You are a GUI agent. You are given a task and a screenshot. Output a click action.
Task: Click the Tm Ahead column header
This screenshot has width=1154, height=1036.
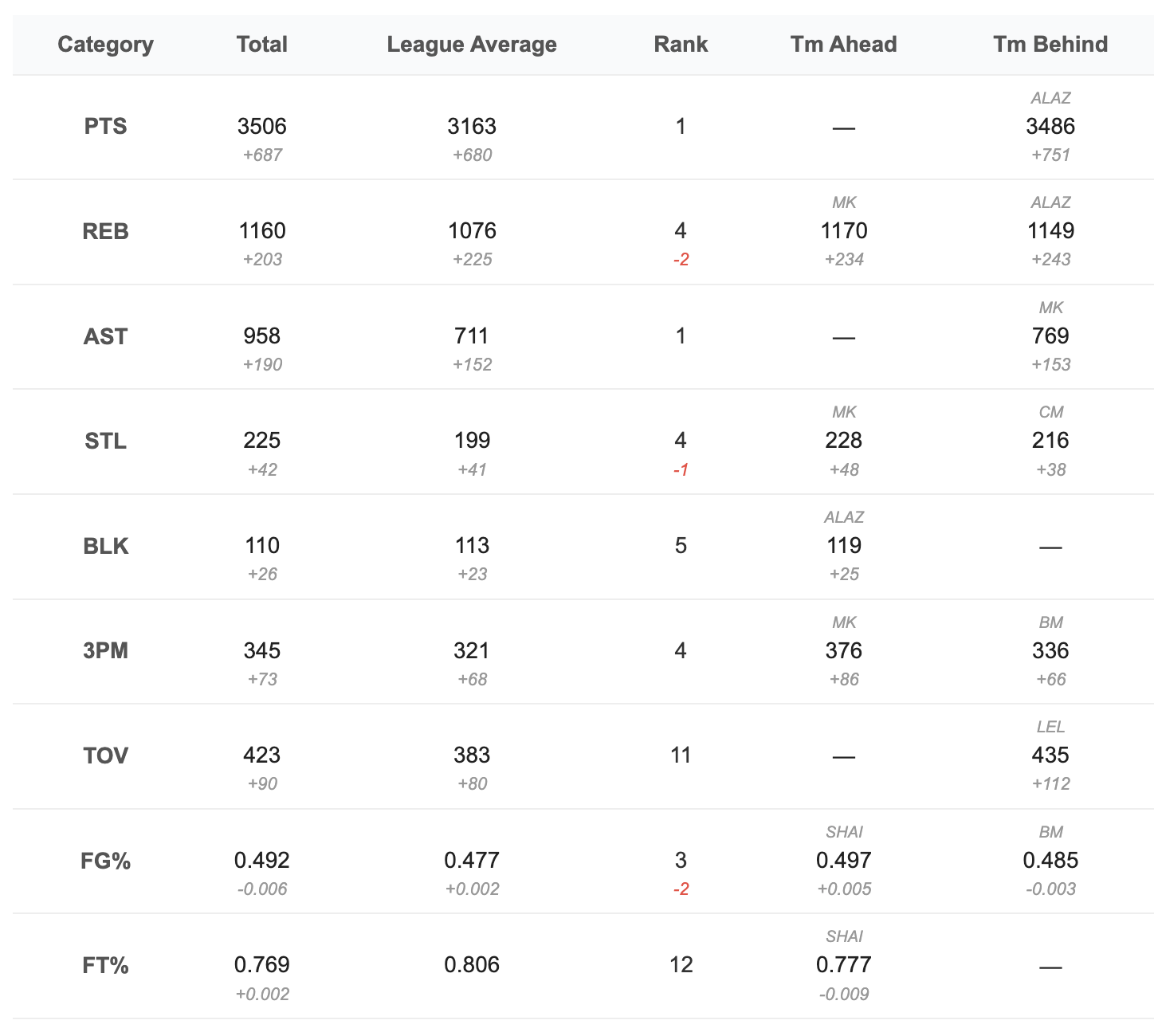(843, 45)
